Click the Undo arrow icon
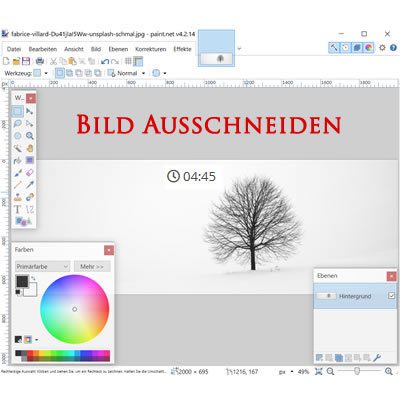 click(105, 61)
